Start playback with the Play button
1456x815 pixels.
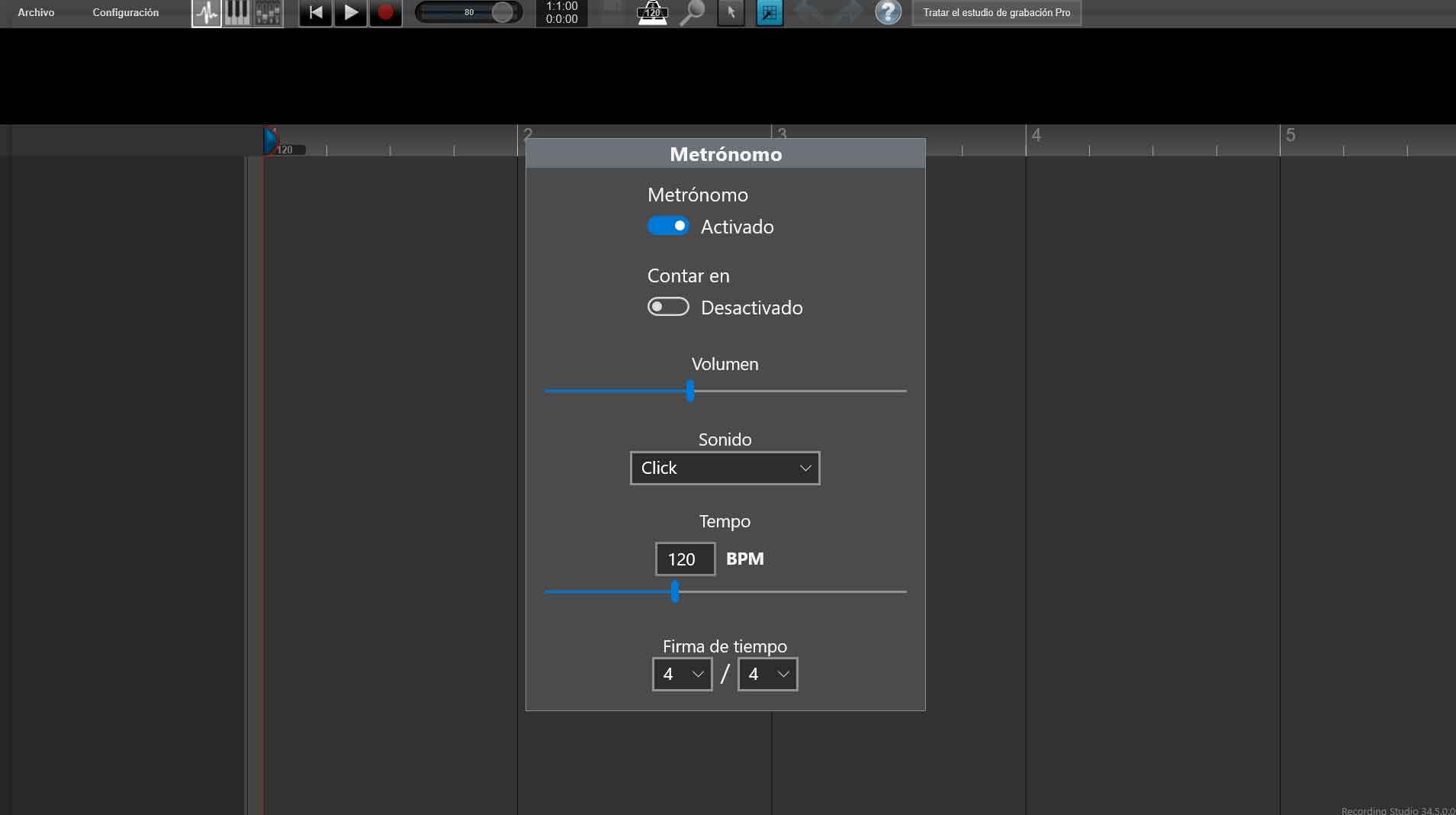coord(351,13)
